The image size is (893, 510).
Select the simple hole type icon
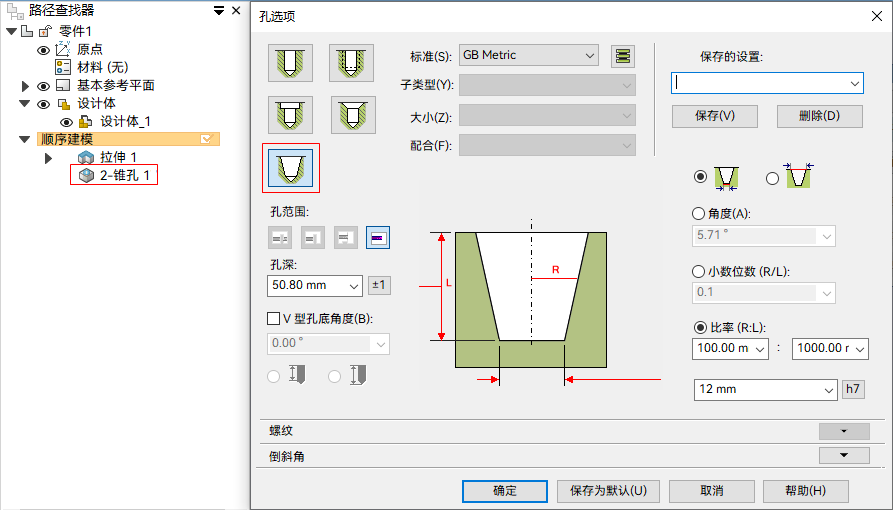pos(290,63)
